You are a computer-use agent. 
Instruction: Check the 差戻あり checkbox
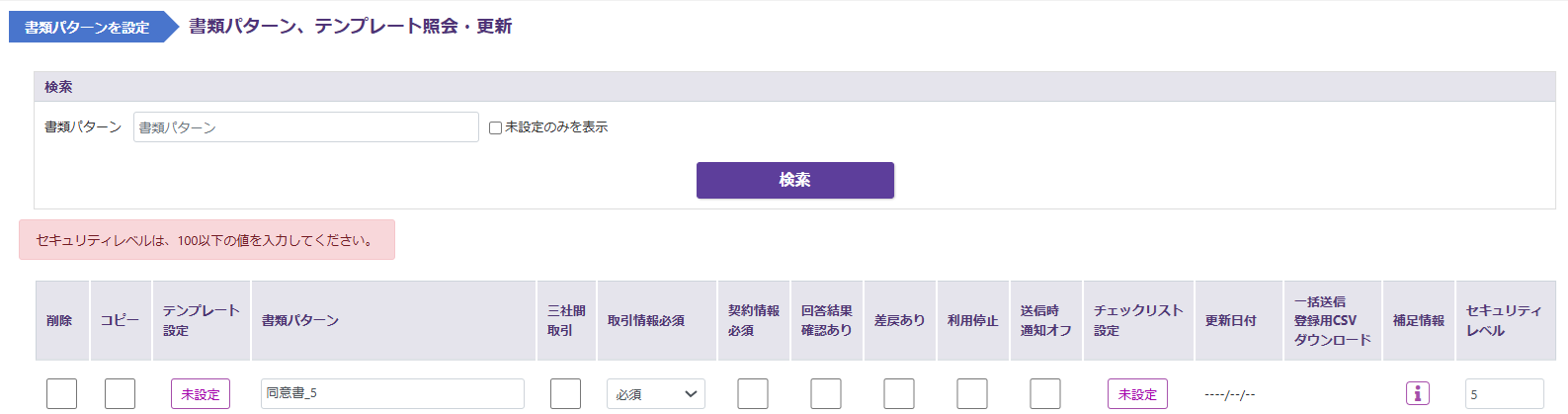coord(898,393)
